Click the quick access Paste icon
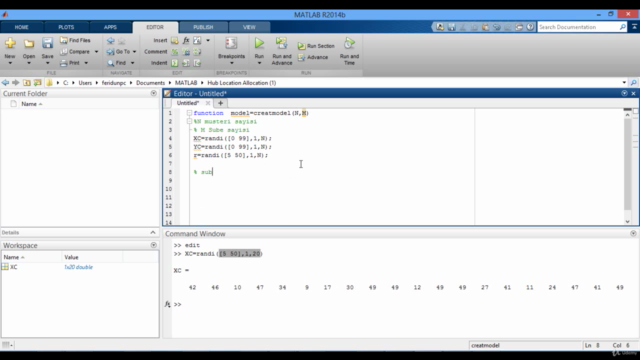 [485, 27]
